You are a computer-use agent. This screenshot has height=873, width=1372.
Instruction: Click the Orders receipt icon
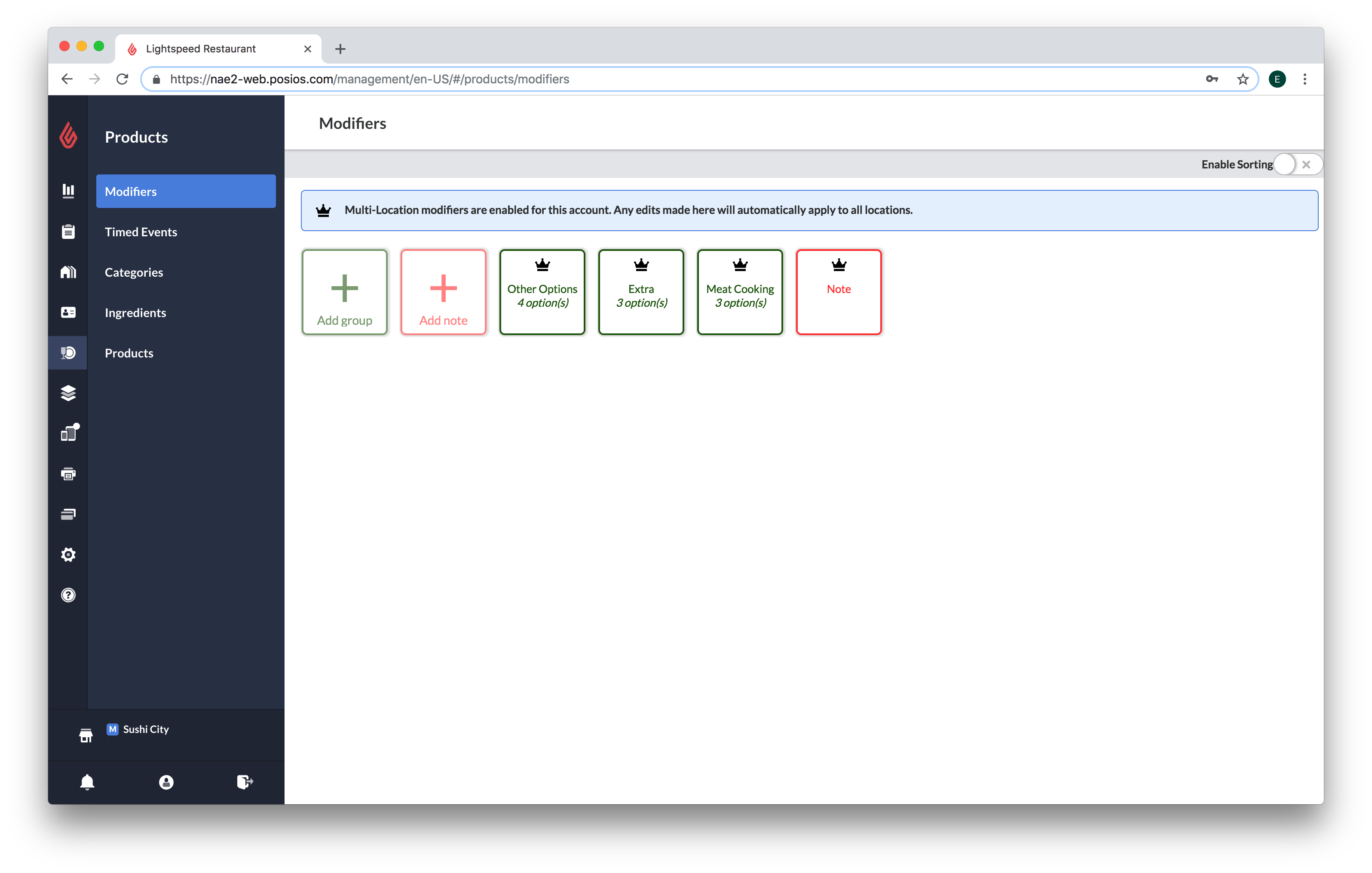[67, 232]
